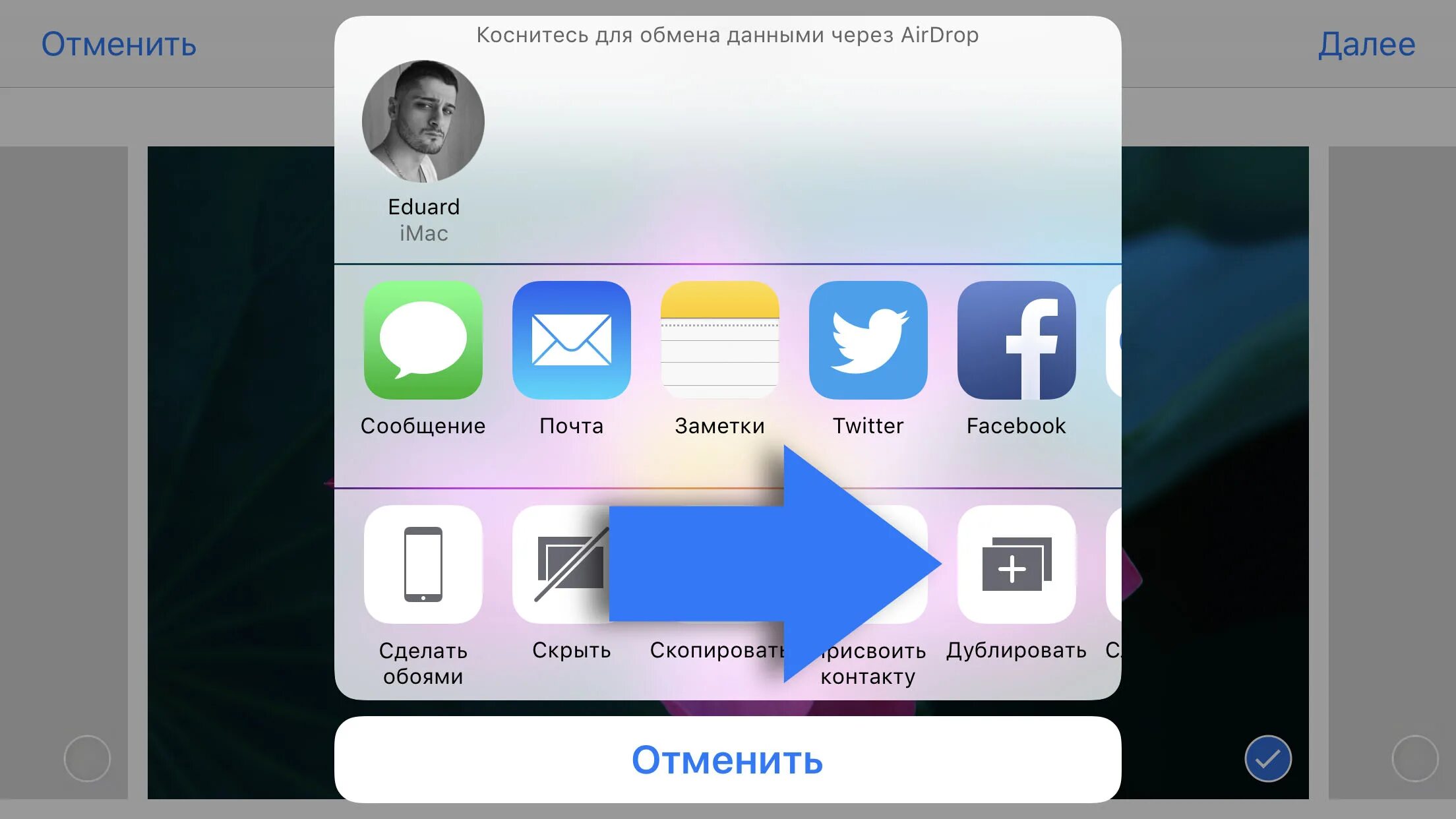Toggle the checkmark selection indicator
The width and height of the screenshot is (1456, 819).
pos(1267,758)
